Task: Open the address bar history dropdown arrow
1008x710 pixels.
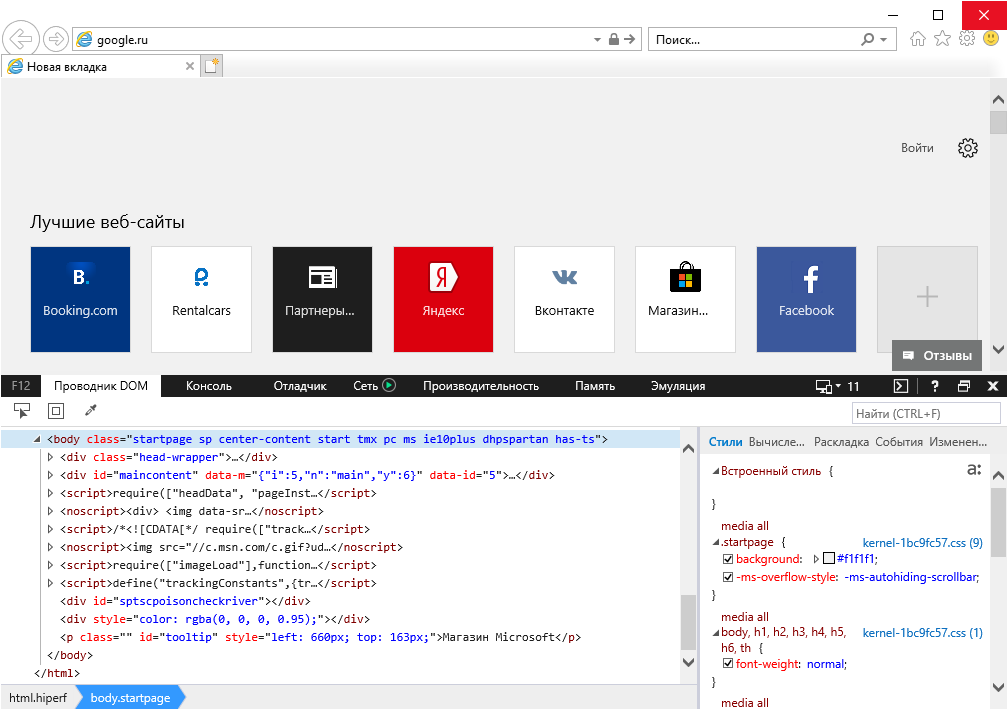Action: pos(597,39)
